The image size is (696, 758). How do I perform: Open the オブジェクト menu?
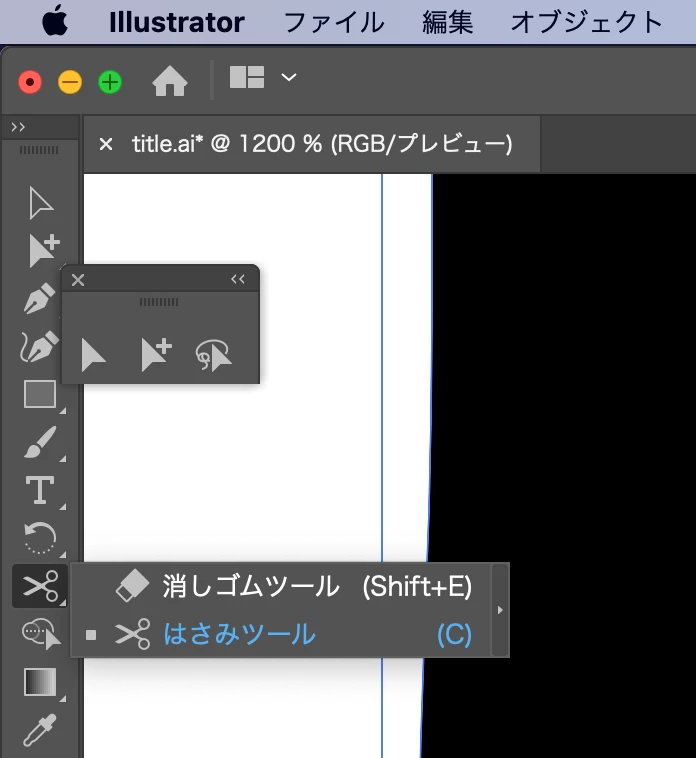tap(586, 23)
